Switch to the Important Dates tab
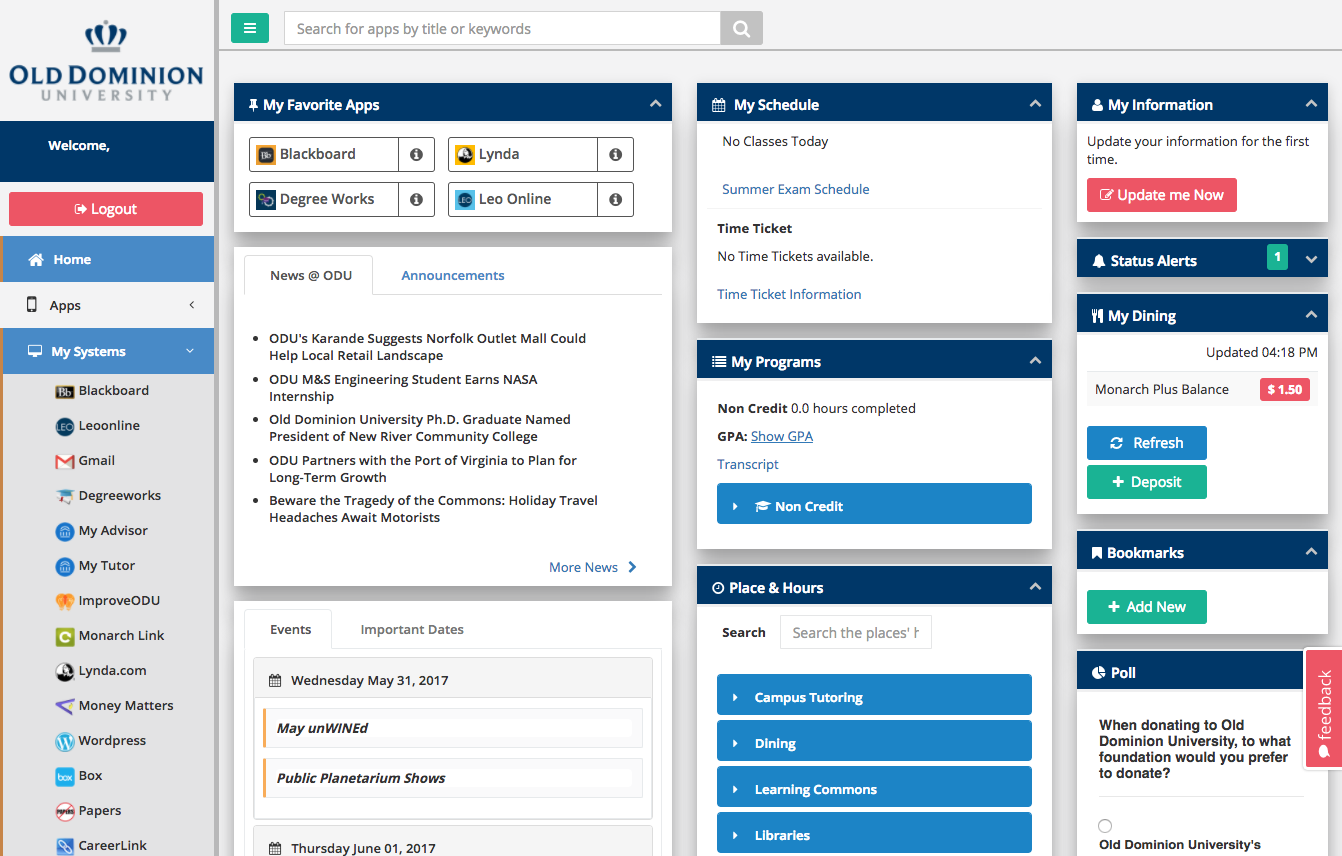1342x856 pixels. [x=412, y=630]
